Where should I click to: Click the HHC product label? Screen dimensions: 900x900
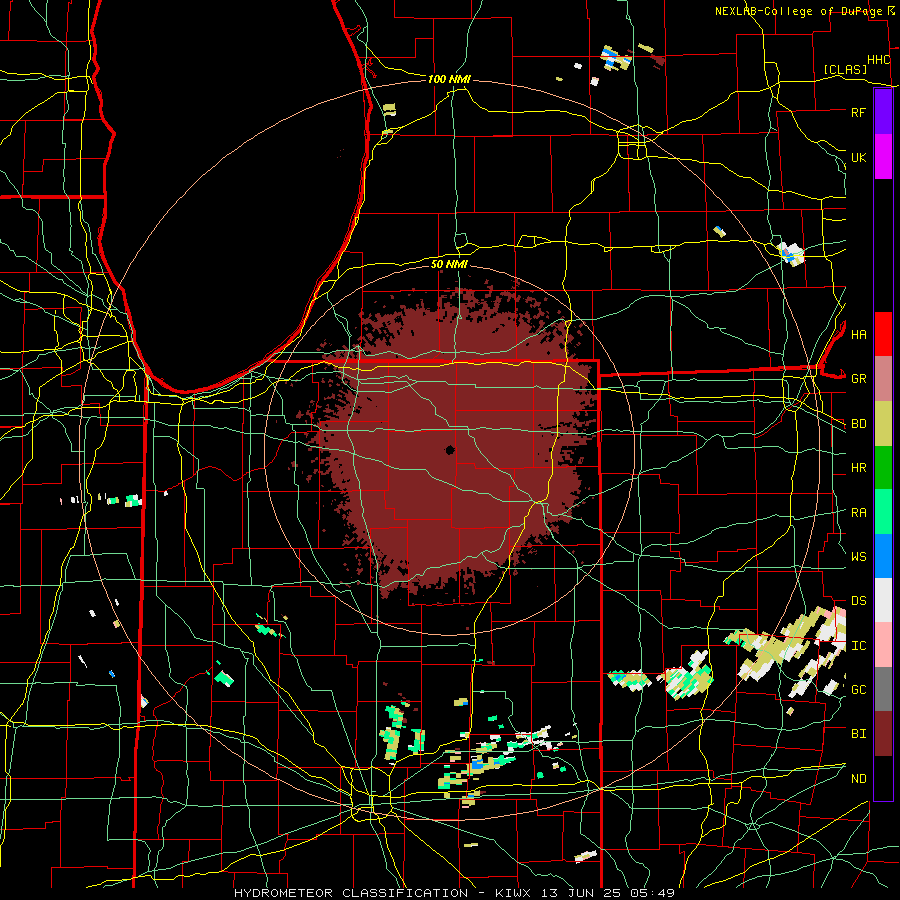click(878, 60)
